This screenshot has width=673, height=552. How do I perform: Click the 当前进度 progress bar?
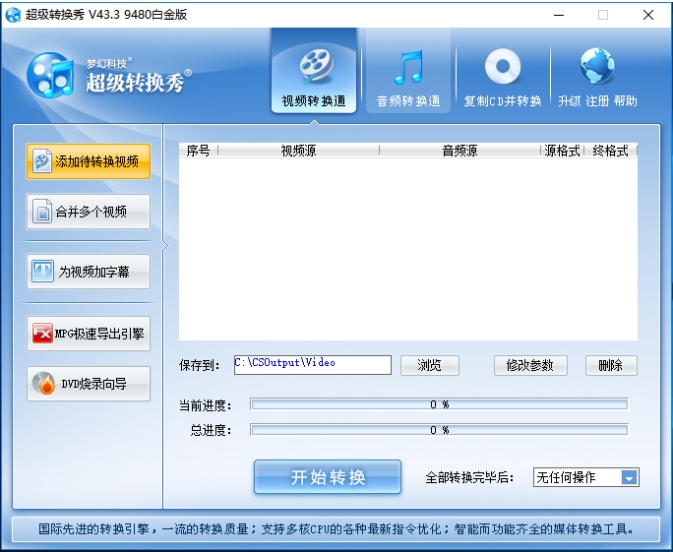pos(440,404)
